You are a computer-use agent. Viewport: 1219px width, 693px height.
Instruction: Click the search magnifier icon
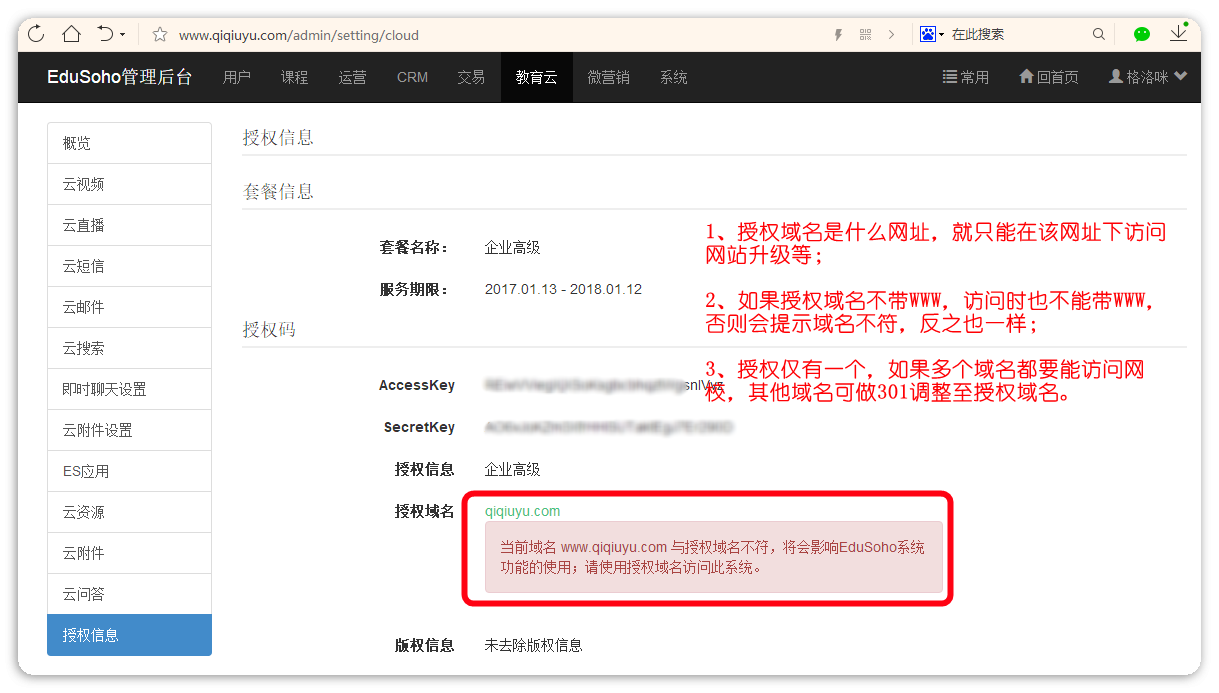pos(1098,34)
